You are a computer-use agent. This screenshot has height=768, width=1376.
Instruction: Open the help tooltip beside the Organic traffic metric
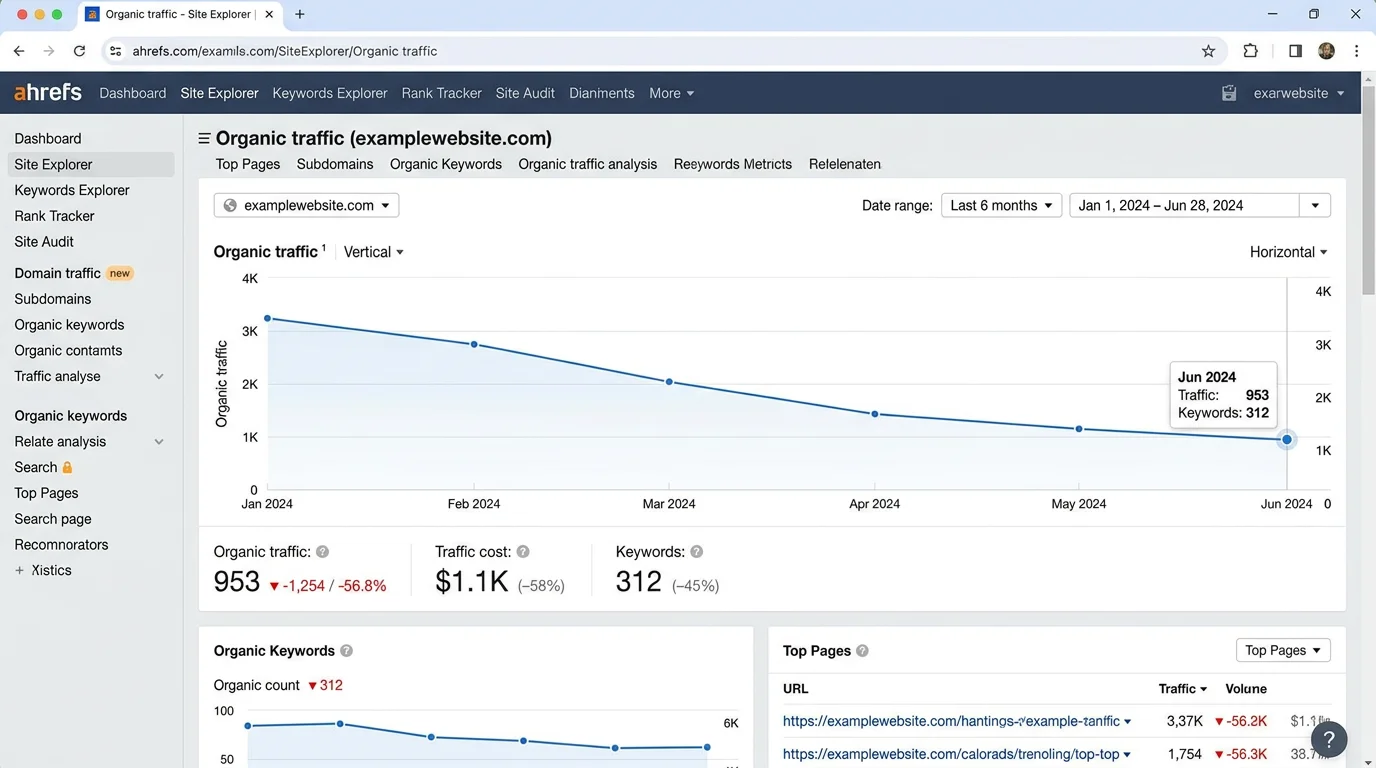point(322,551)
